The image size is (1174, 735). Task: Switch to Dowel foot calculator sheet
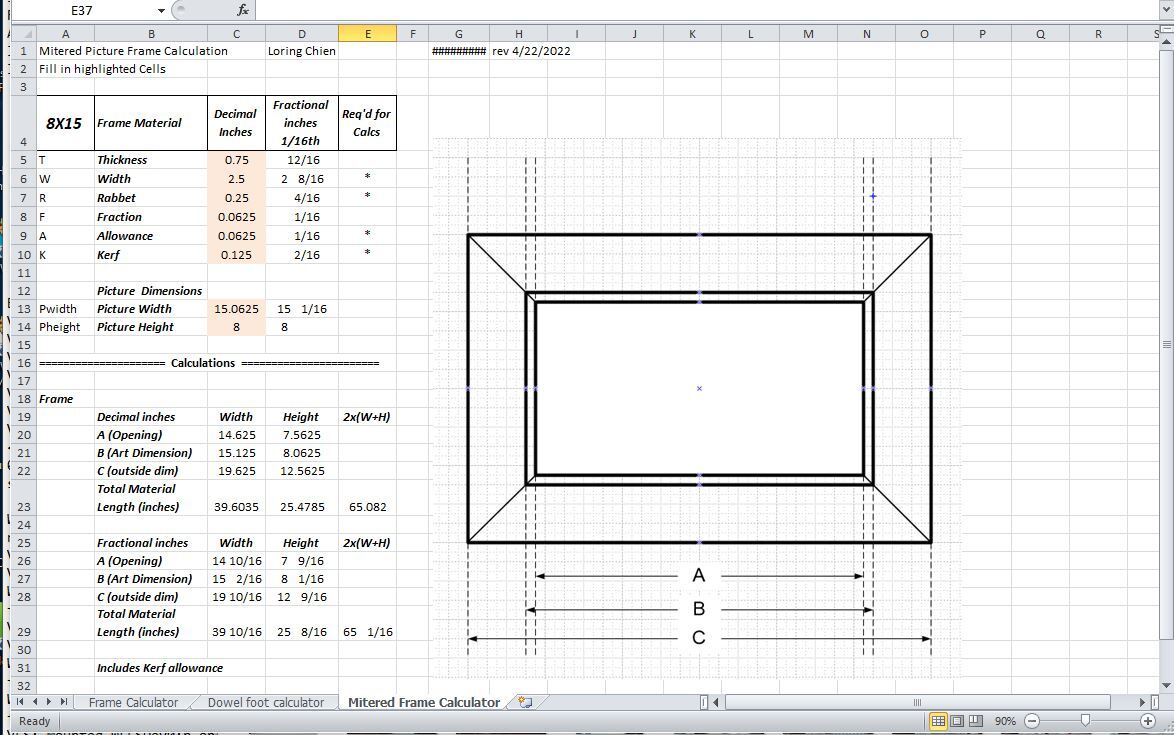(x=265, y=703)
